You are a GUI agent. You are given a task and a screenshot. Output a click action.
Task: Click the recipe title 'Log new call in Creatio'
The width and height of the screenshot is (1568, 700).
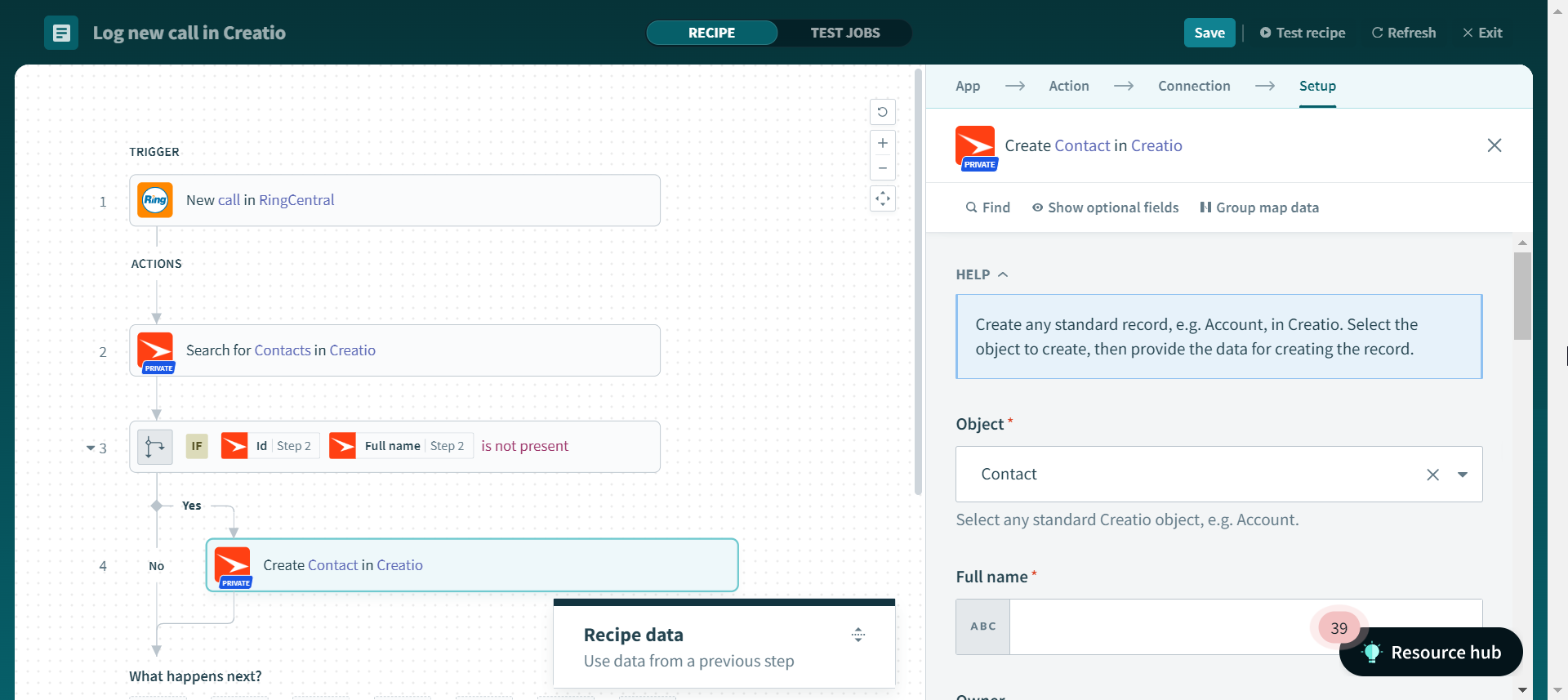[x=189, y=33]
